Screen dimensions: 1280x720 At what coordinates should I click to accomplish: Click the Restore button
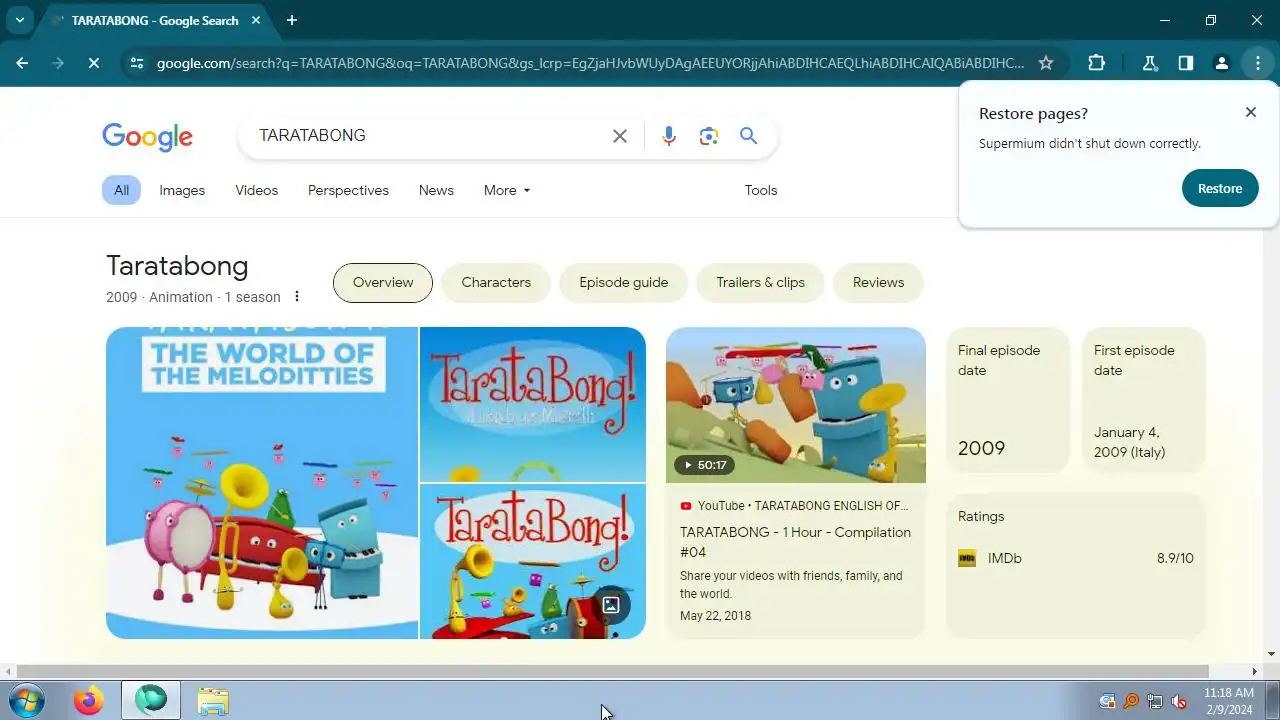1220,188
